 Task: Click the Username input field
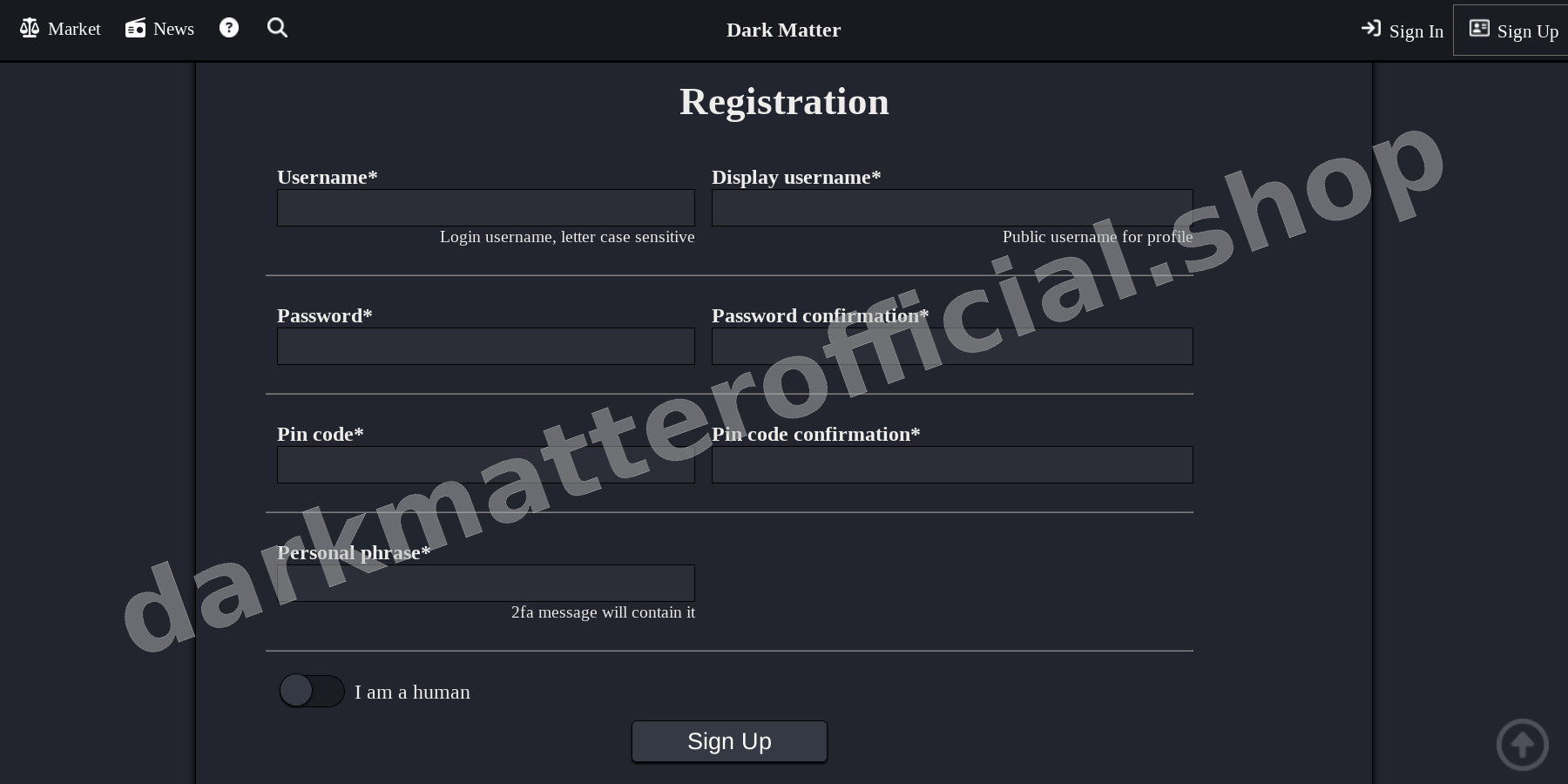485,207
